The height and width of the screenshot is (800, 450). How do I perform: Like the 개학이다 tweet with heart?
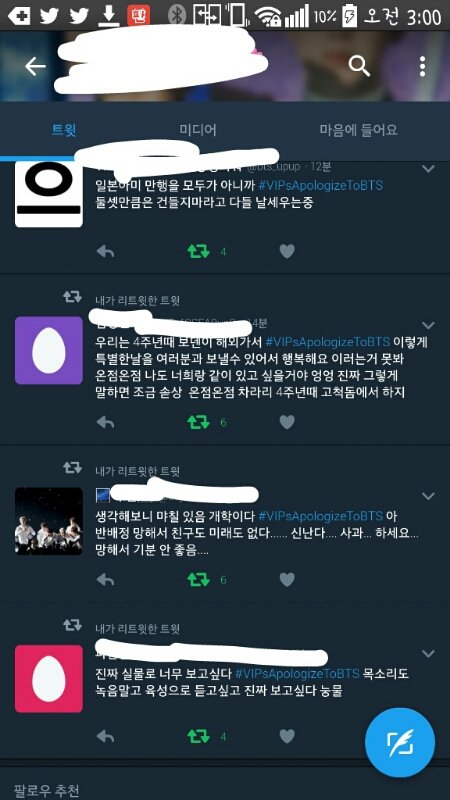coord(287,580)
